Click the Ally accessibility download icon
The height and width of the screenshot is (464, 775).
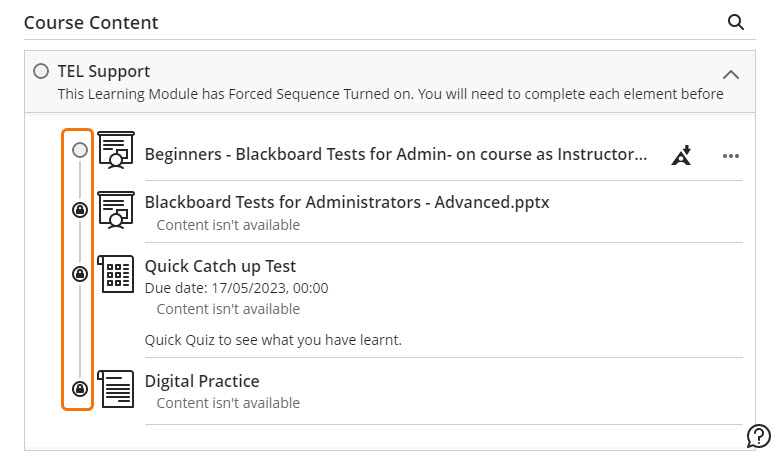(x=681, y=155)
